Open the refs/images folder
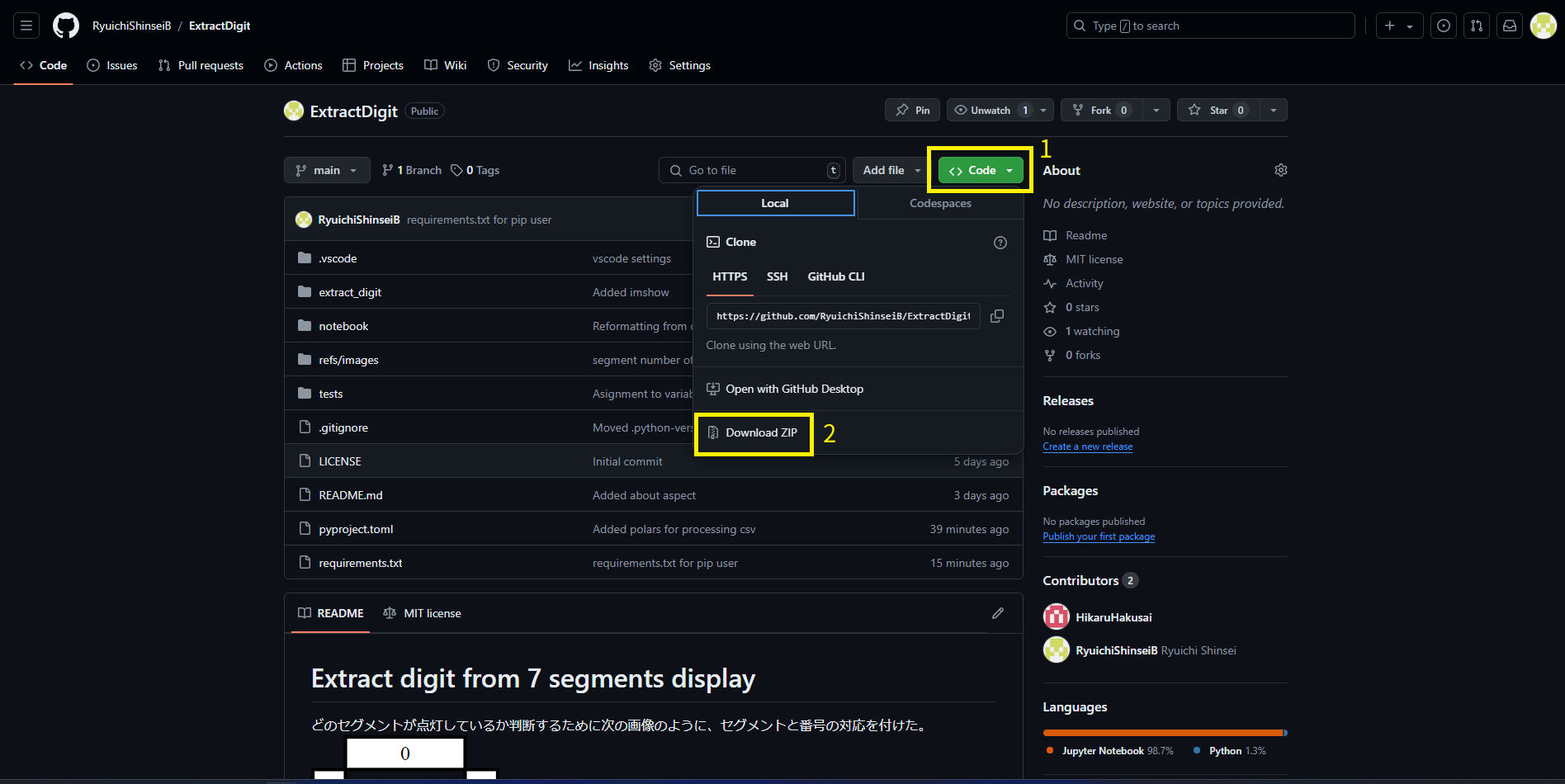Screen dimensions: 1565x784 point(348,360)
